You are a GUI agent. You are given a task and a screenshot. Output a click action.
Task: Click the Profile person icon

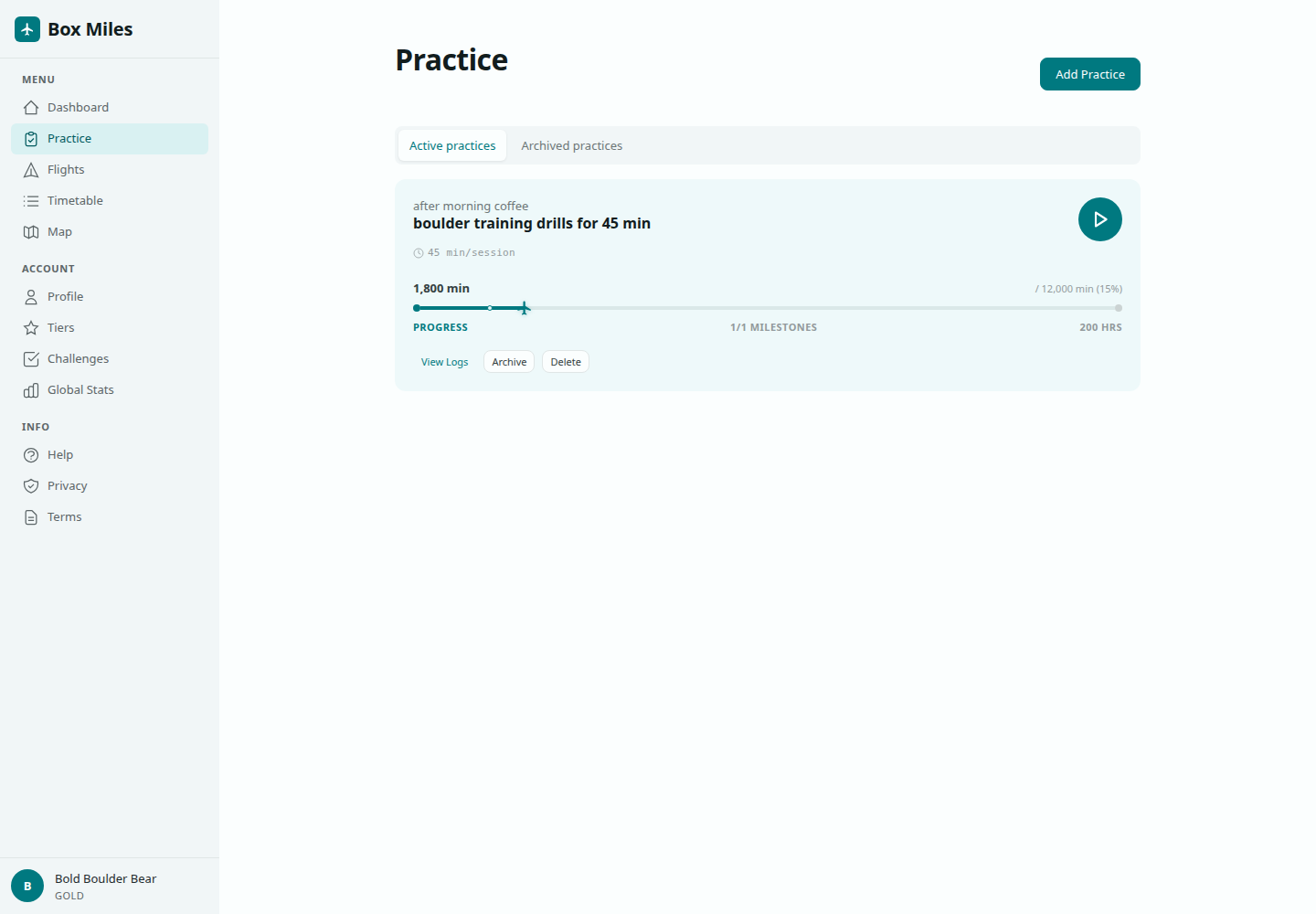(x=31, y=297)
